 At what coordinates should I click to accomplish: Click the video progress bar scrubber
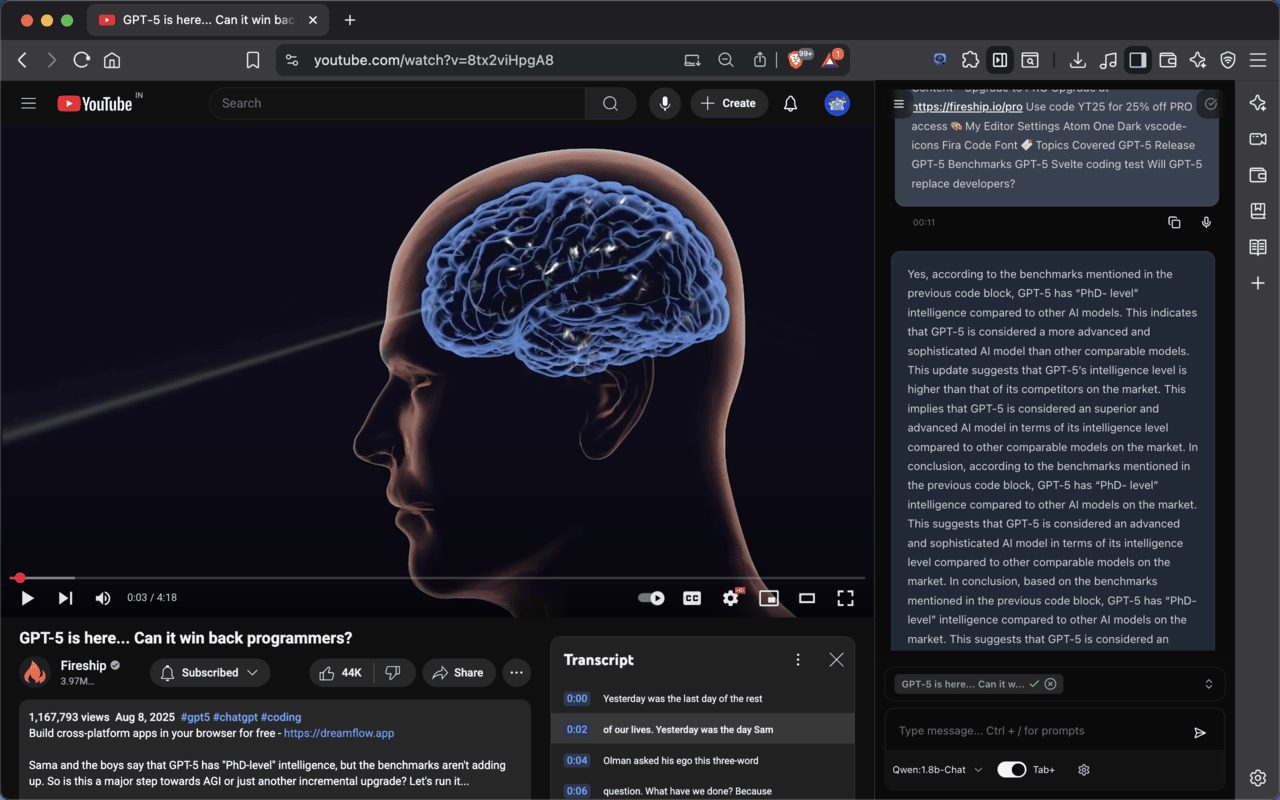click(x=20, y=578)
